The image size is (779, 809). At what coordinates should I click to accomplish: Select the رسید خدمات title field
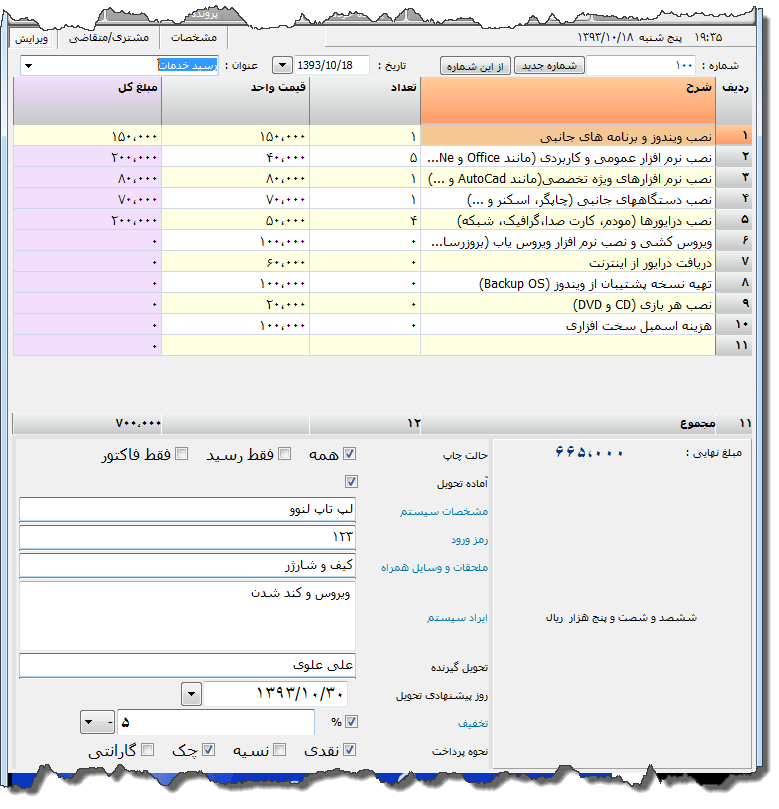[120, 66]
